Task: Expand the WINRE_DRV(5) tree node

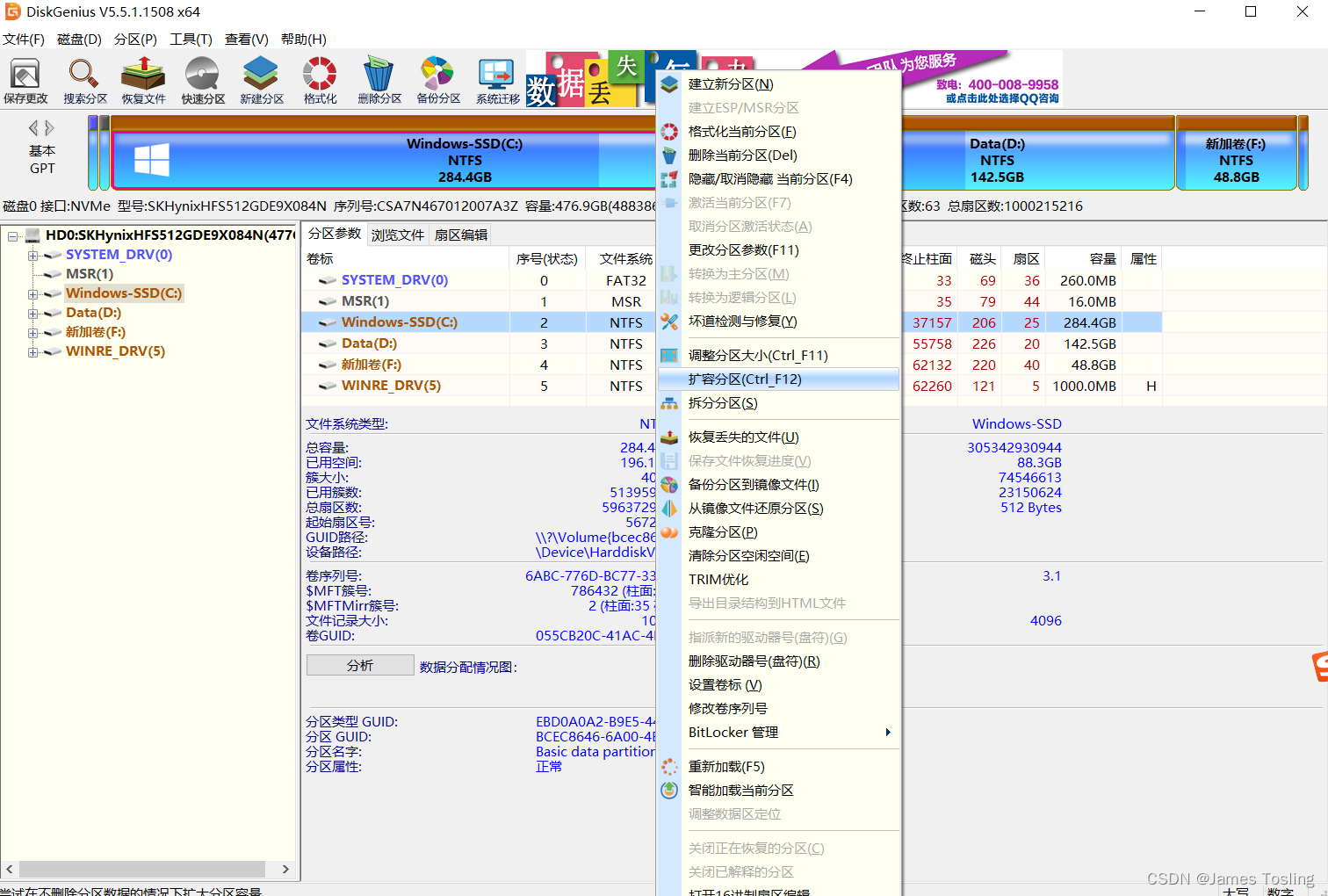Action: click(x=32, y=350)
